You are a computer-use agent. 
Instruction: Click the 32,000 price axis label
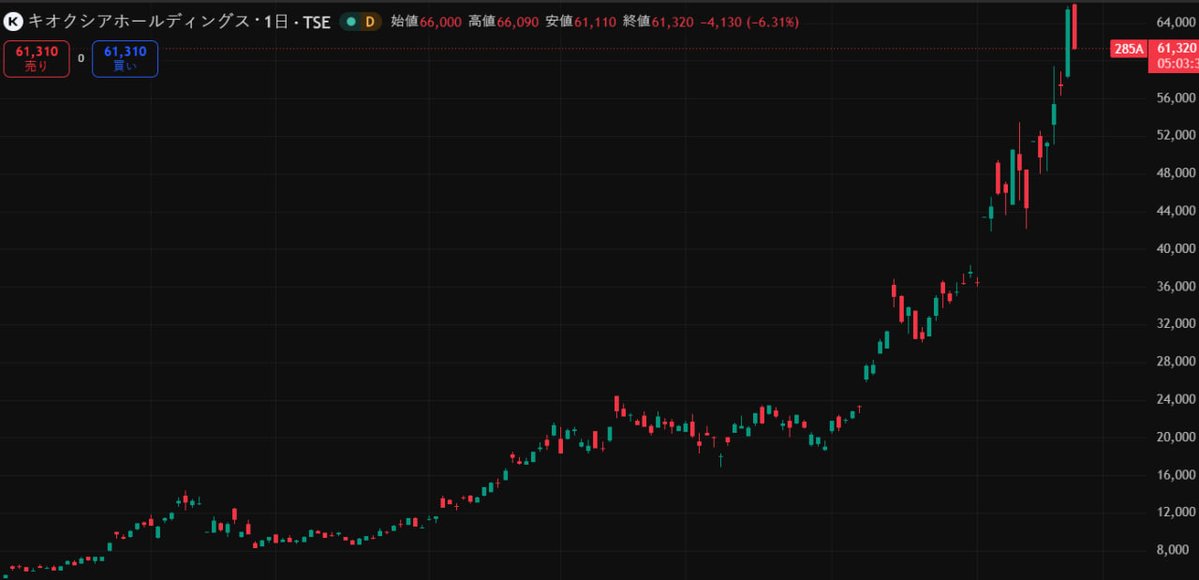tap(1176, 324)
